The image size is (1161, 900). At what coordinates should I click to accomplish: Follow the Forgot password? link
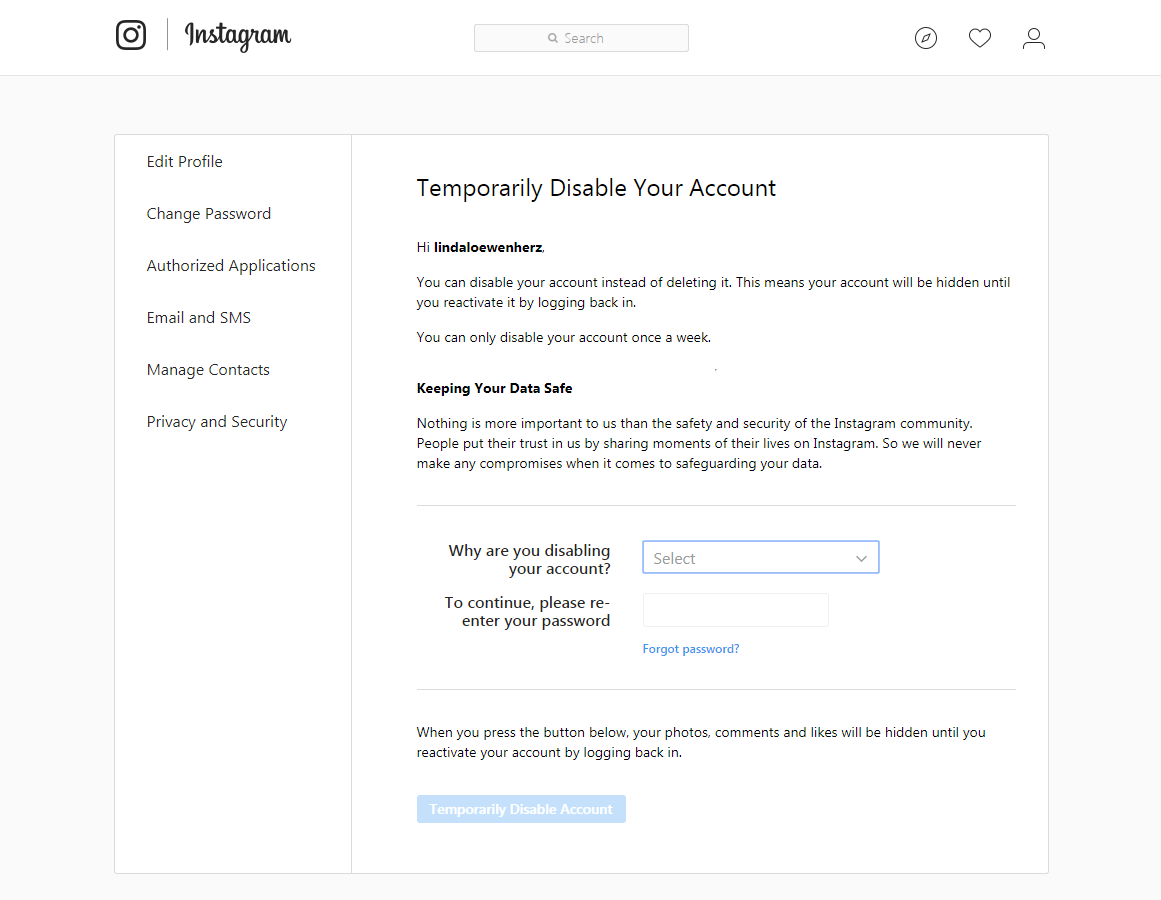[x=691, y=649]
